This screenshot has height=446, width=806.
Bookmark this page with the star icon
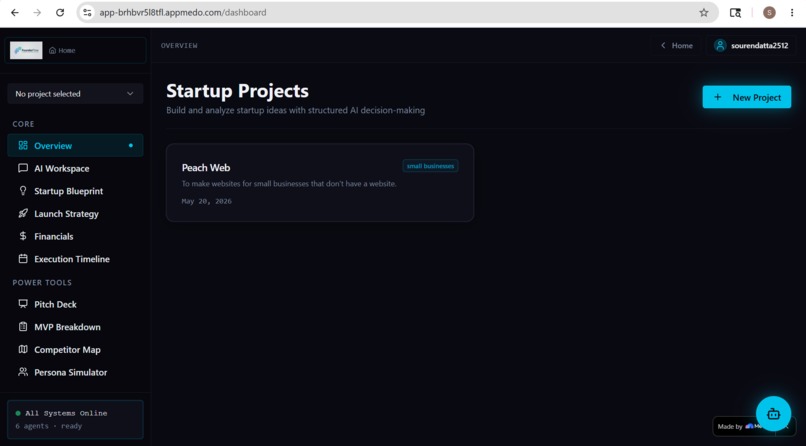[704, 13]
